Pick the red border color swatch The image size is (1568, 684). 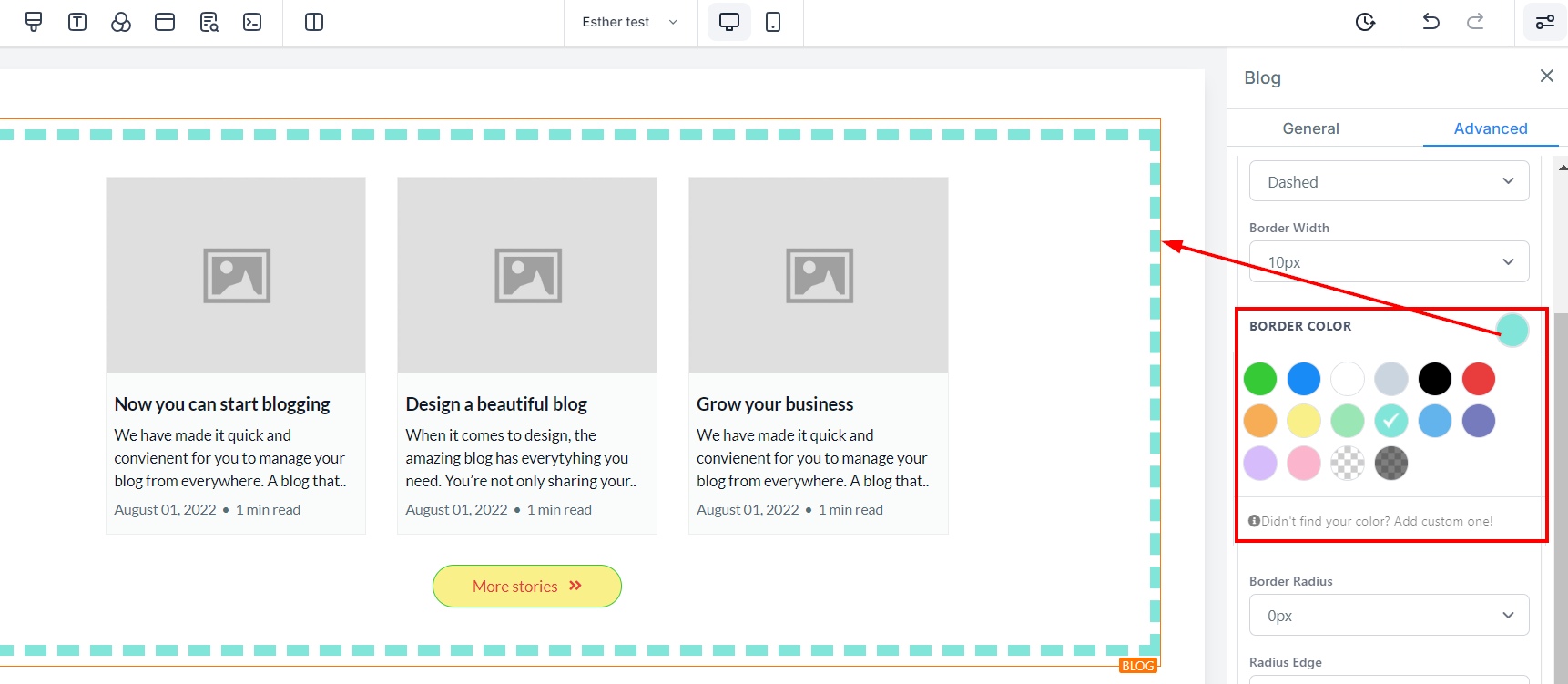(1478, 379)
